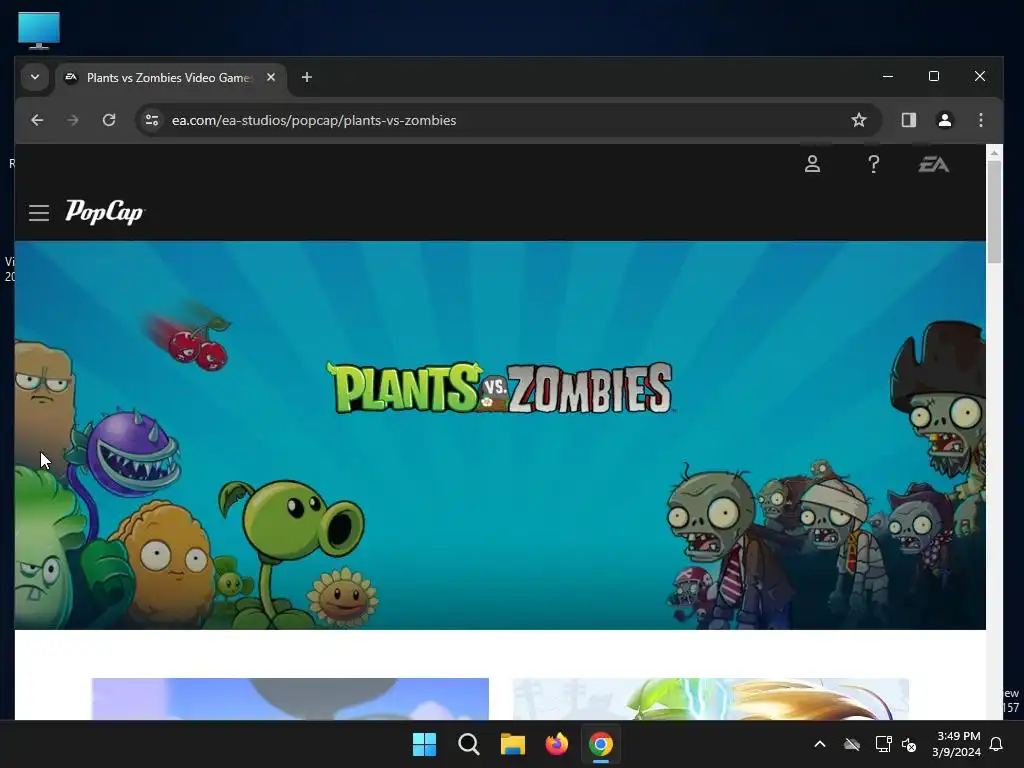
Task: Open Windows taskbar search
Action: point(469,744)
